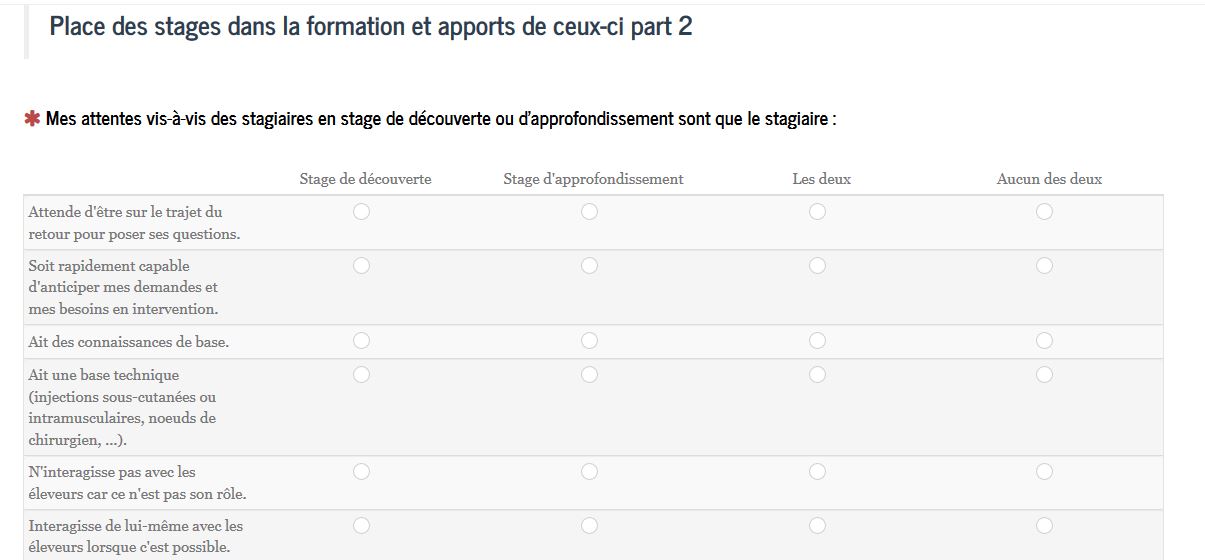Choose 'Aucun des deux' for 'N'interagisse pas avec les éleveurs'
The image size is (1205, 560).
pyautogui.click(x=1044, y=471)
